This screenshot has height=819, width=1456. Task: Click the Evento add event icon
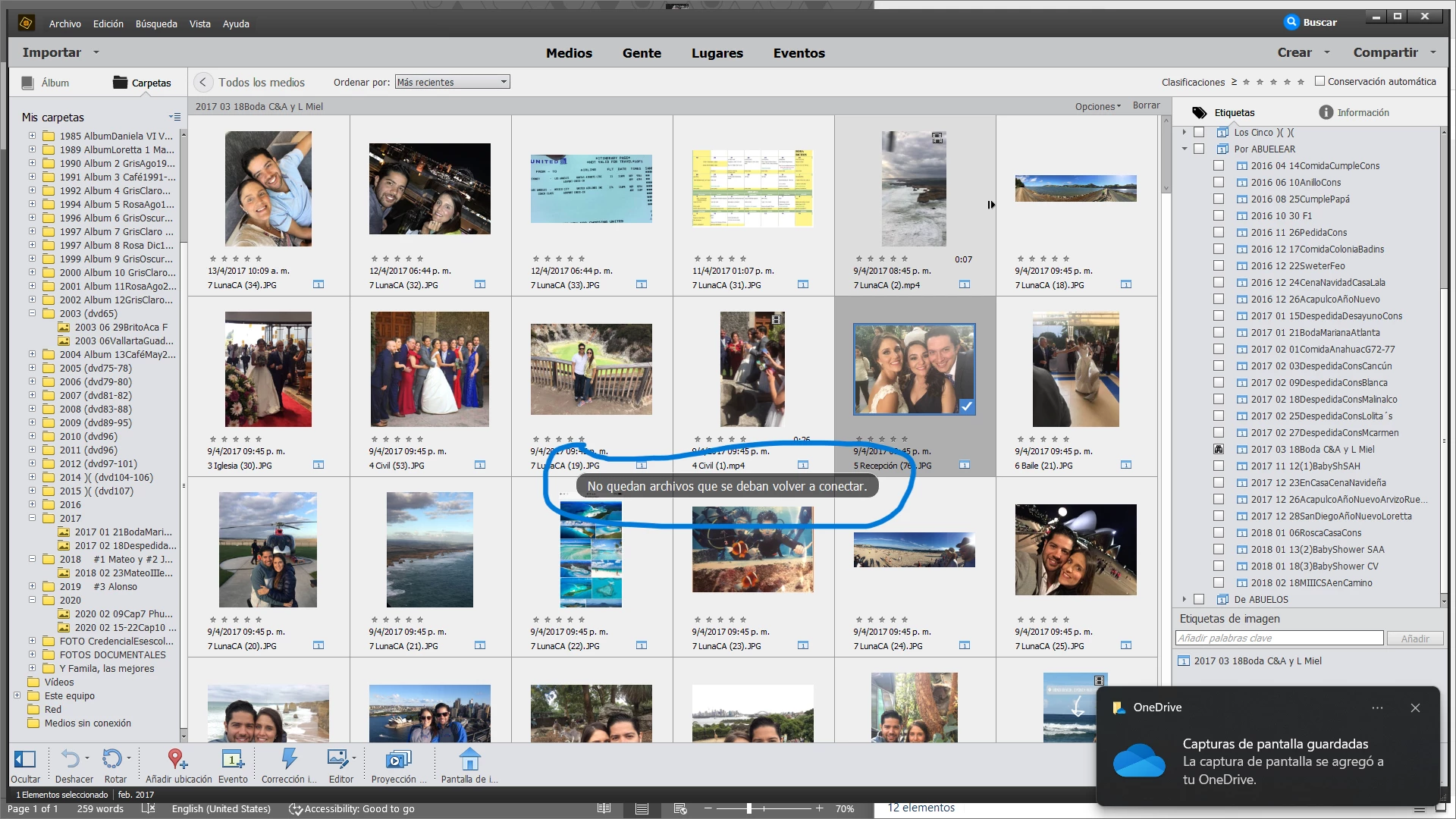point(232,759)
